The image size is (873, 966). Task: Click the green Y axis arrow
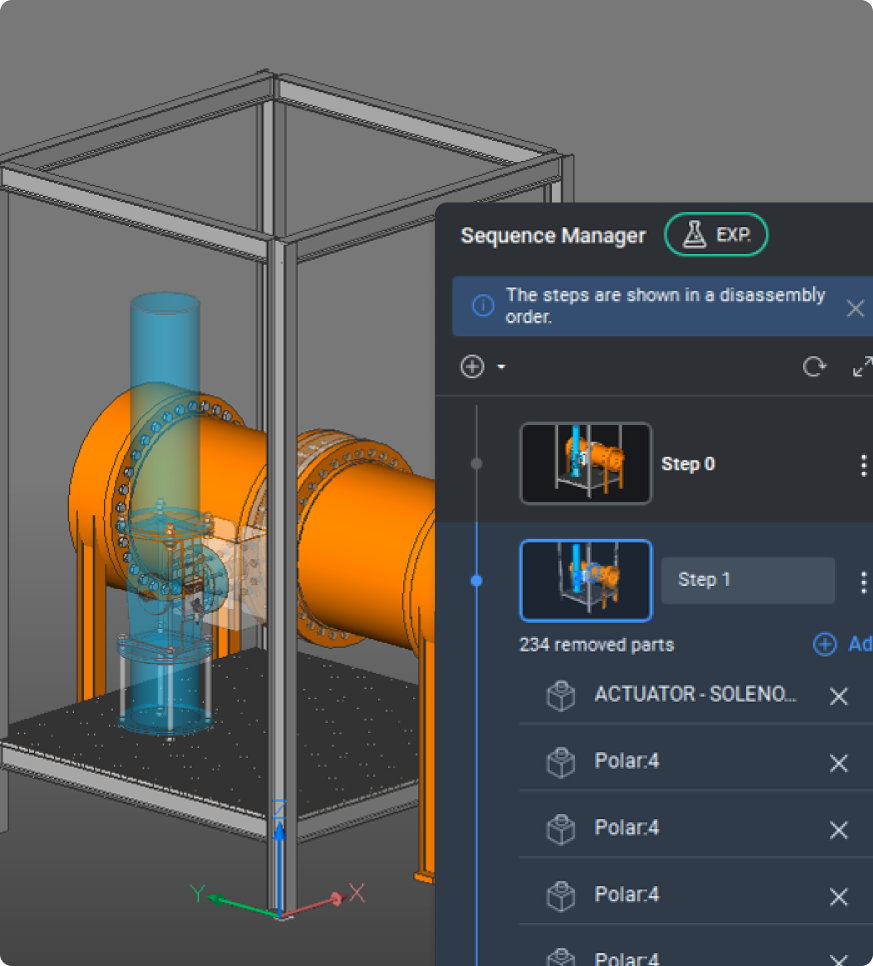pyautogui.click(x=243, y=906)
